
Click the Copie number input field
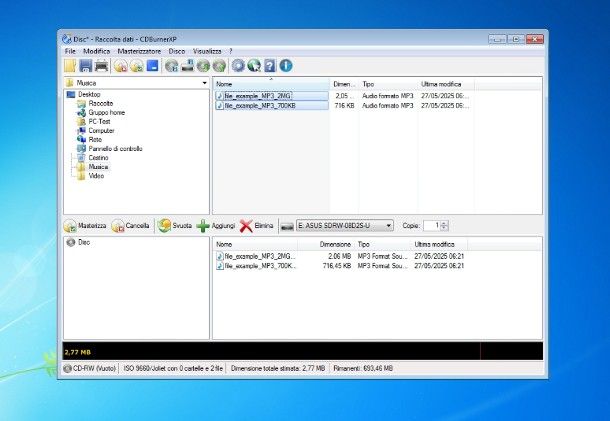pos(432,226)
